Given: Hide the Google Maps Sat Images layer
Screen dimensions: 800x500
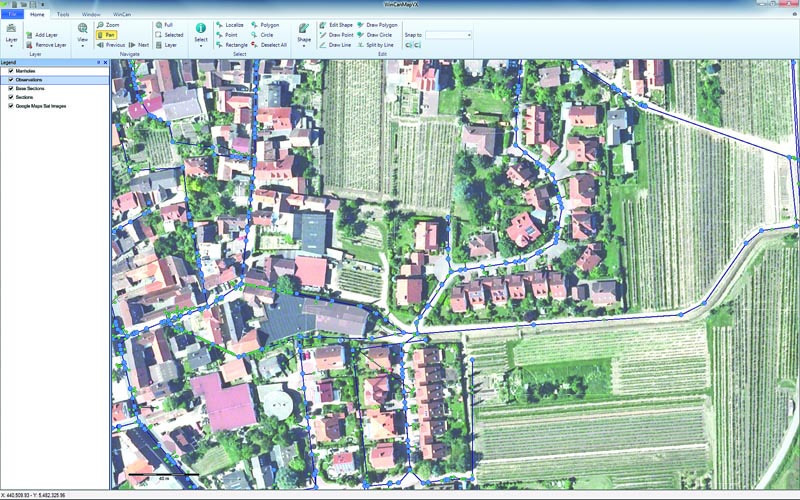Looking at the screenshot, I should 11,105.
